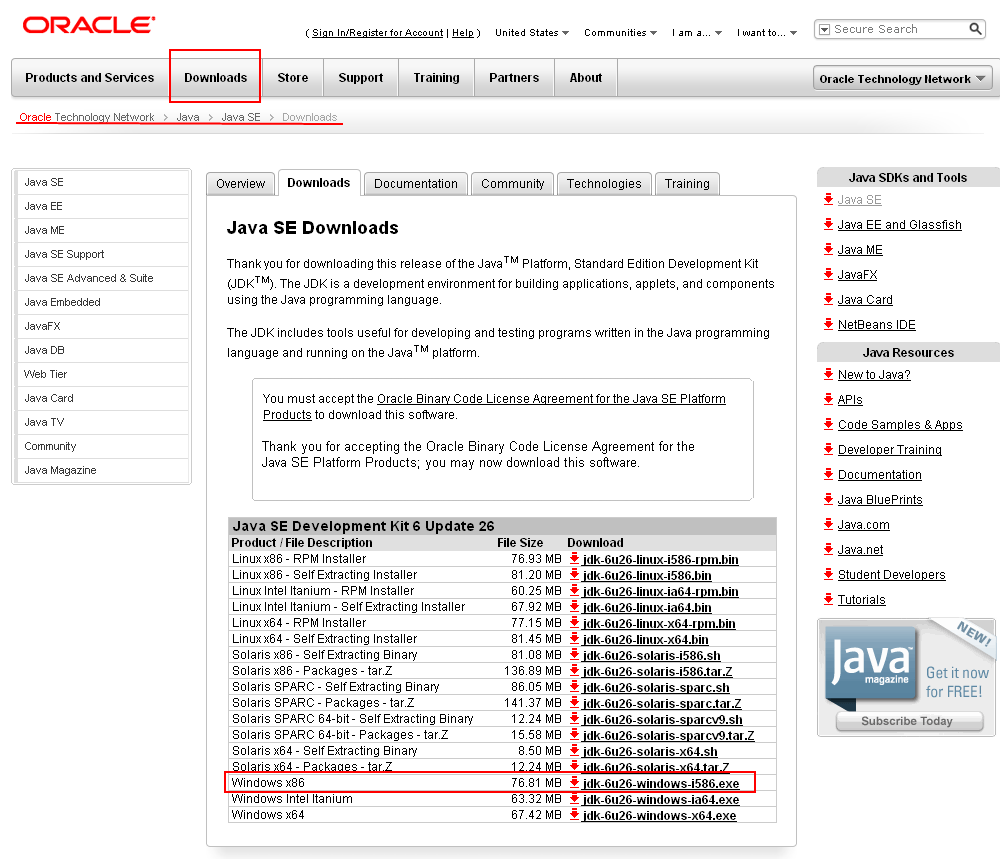
Task: Click arrow icon beside Java Card in right panel
Action: (x=828, y=298)
